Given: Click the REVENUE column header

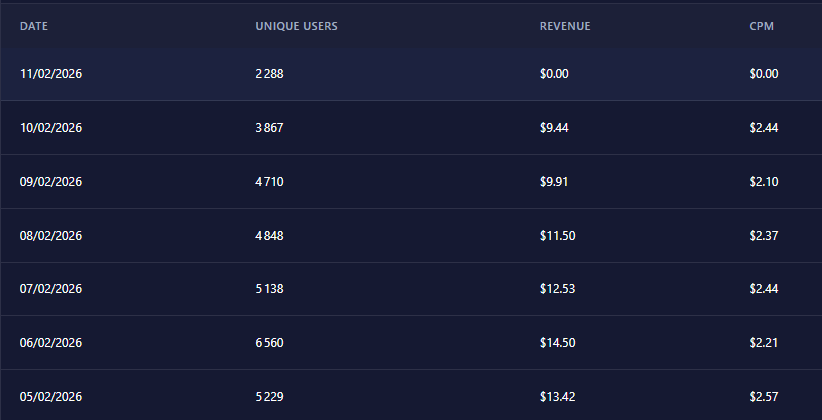Looking at the screenshot, I should 565,26.
